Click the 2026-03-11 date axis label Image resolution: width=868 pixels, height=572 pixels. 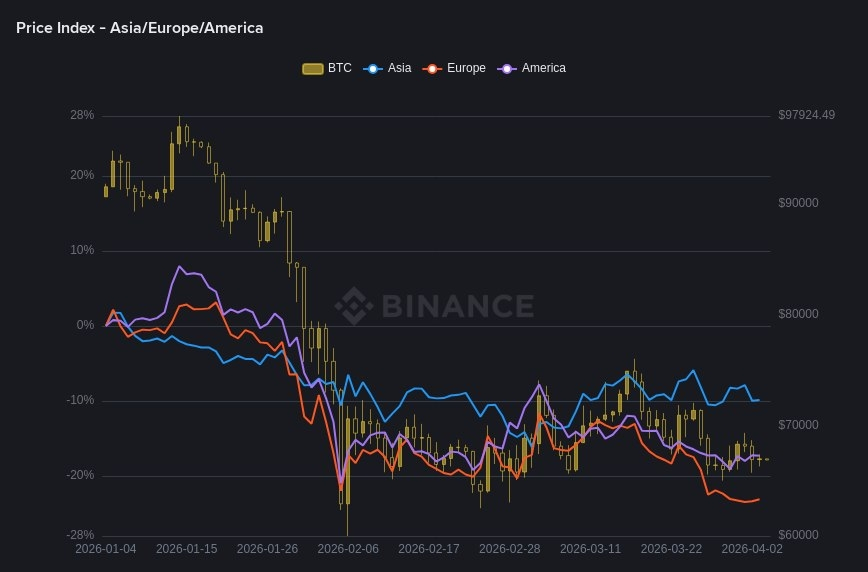point(590,548)
